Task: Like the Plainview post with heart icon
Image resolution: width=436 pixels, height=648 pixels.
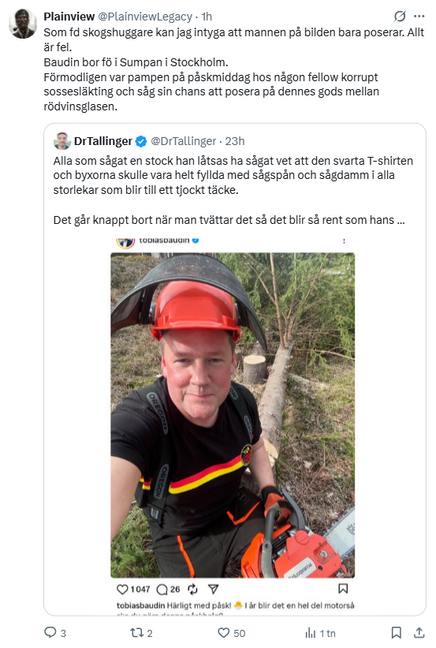Action: pyautogui.click(x=224, y=632)
